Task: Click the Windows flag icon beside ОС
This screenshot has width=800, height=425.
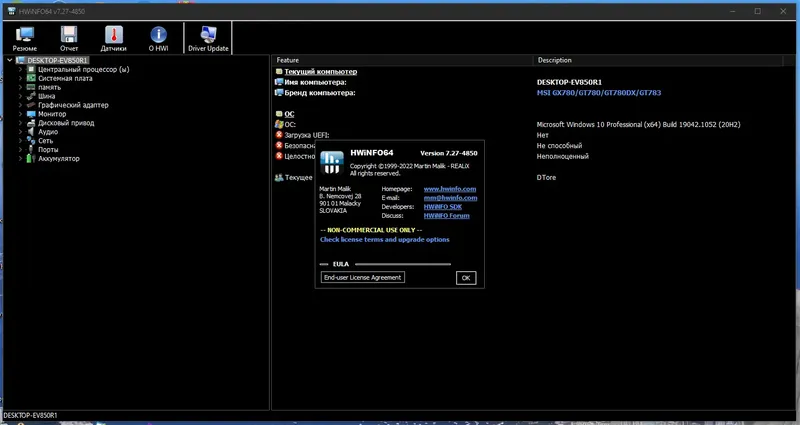Action: click(279, 124)
